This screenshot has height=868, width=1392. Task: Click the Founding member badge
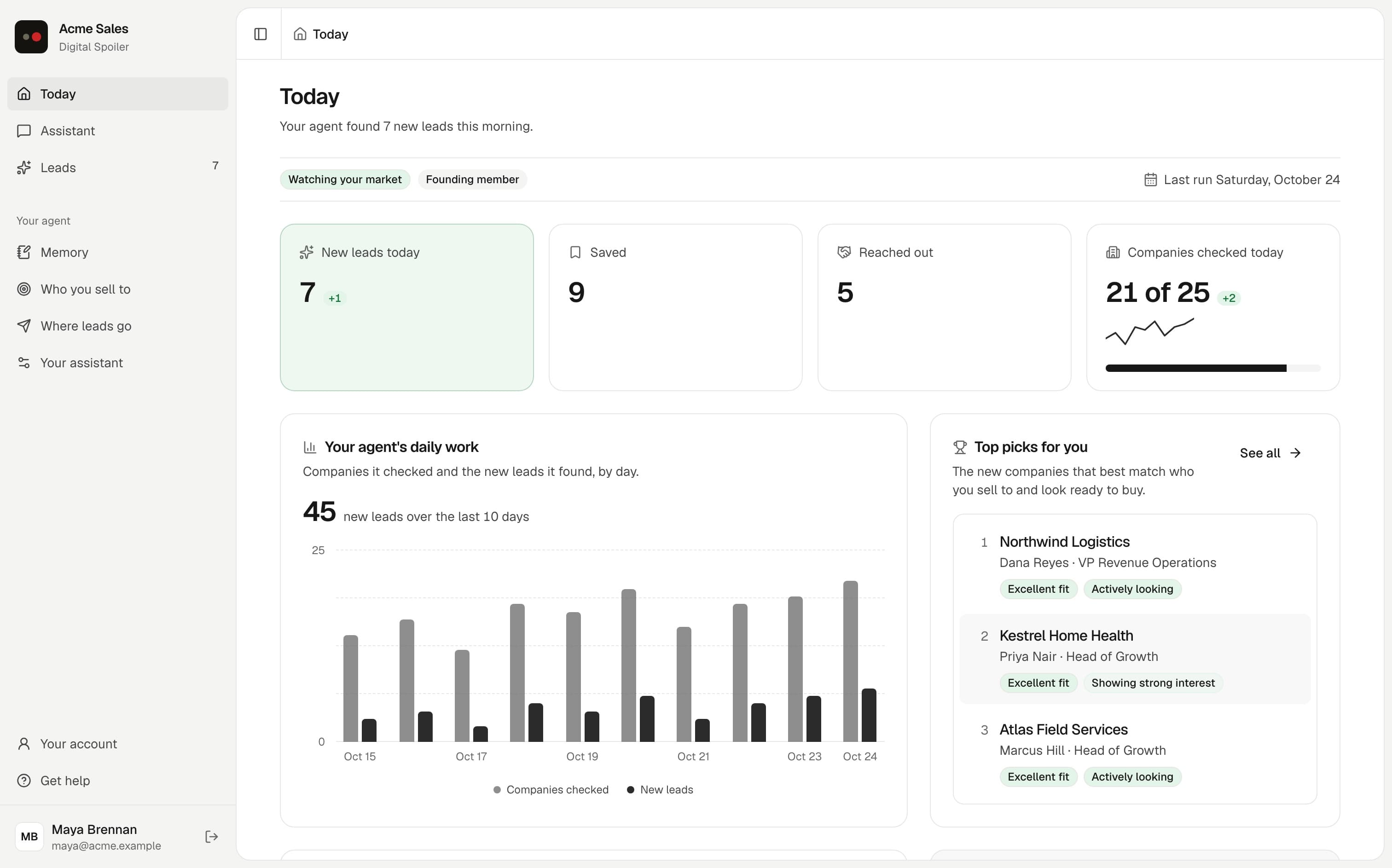tap(472, 179)
